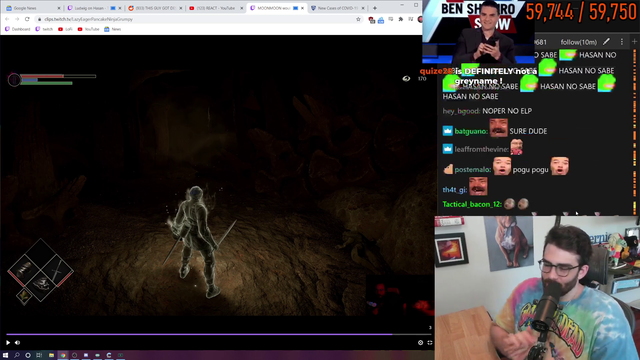Play the Twitch clip

pos(8,342)
